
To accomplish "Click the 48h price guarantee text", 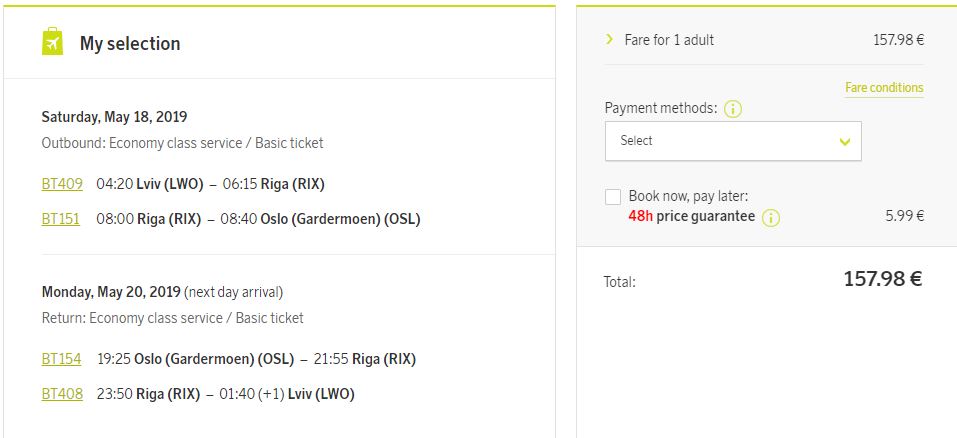I will click(x=692, y=217).
